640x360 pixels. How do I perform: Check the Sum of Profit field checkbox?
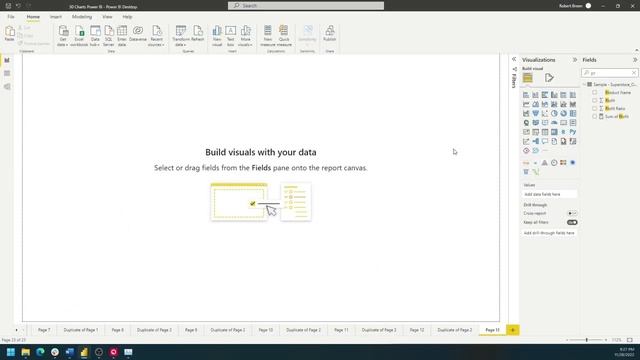pyautogui.click(x=595, y=116)
